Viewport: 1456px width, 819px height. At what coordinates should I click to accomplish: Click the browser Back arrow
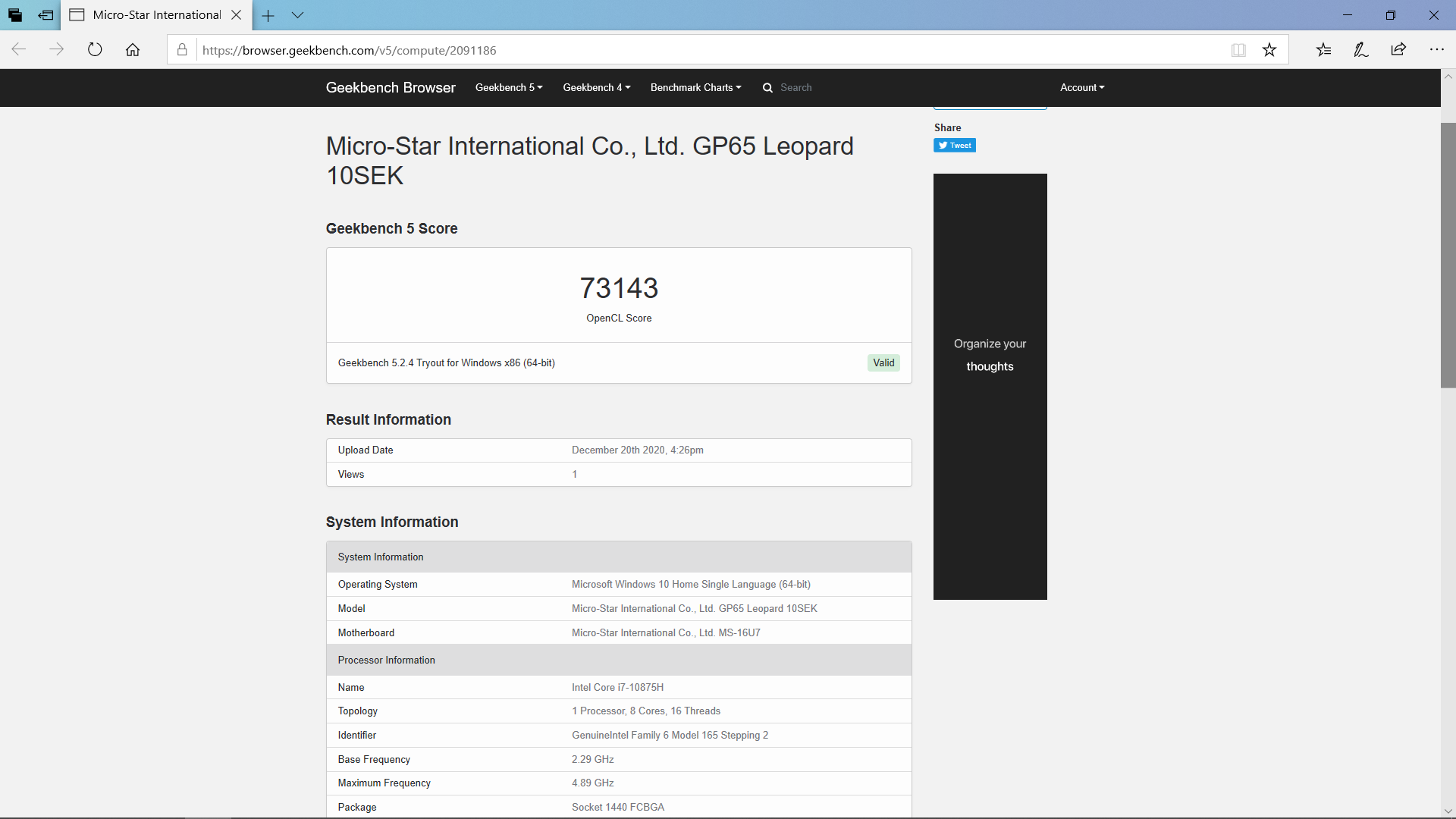[x=19, y=50]
